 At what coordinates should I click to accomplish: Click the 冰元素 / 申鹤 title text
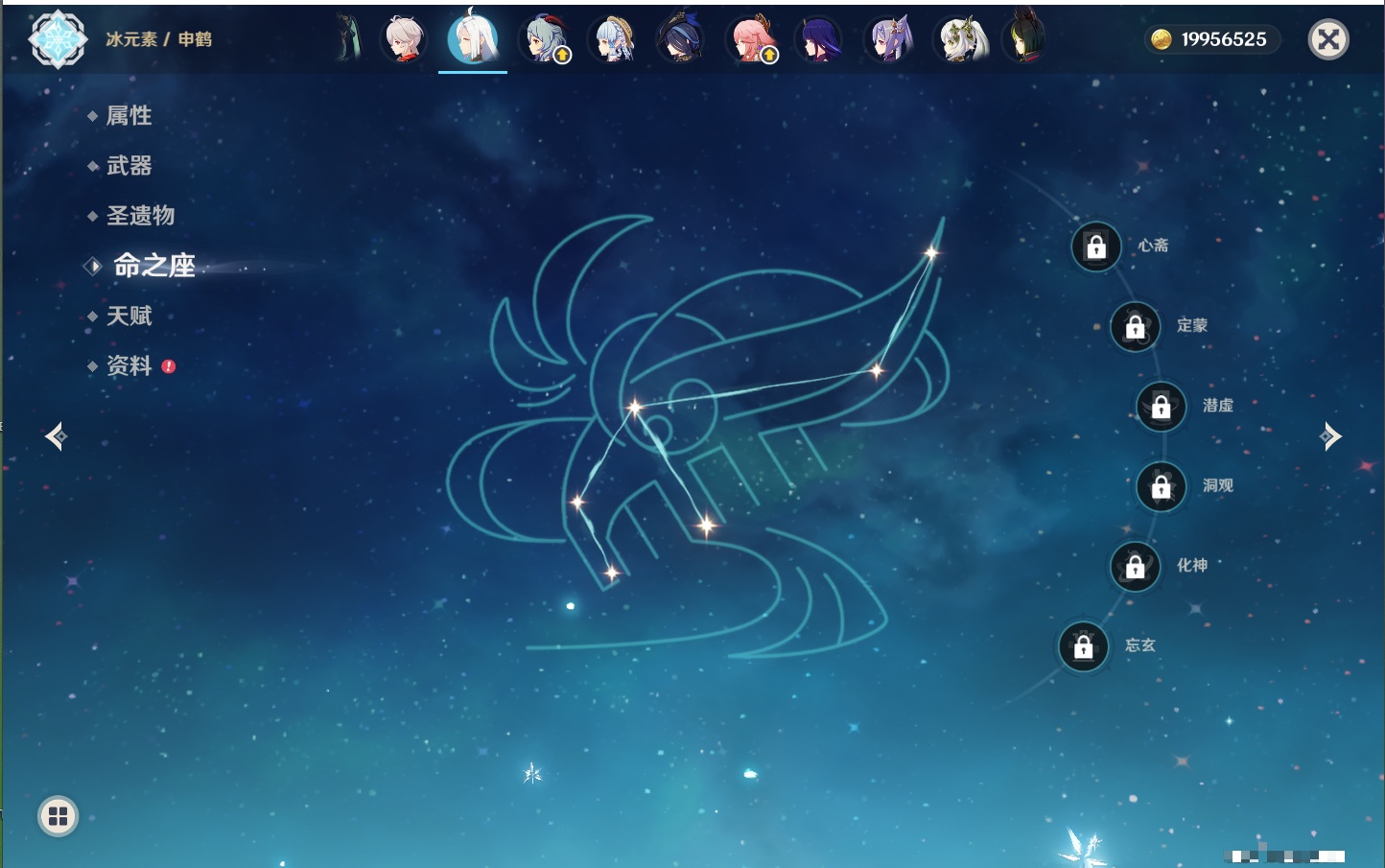pyautogui.click(x=158, y=39)
